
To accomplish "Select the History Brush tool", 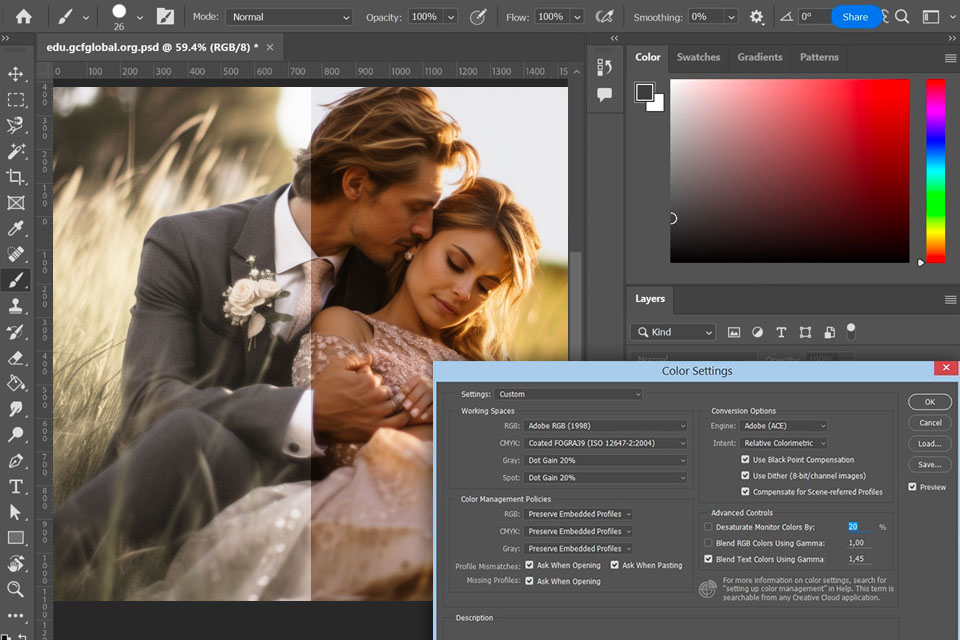I will [15, 332].
